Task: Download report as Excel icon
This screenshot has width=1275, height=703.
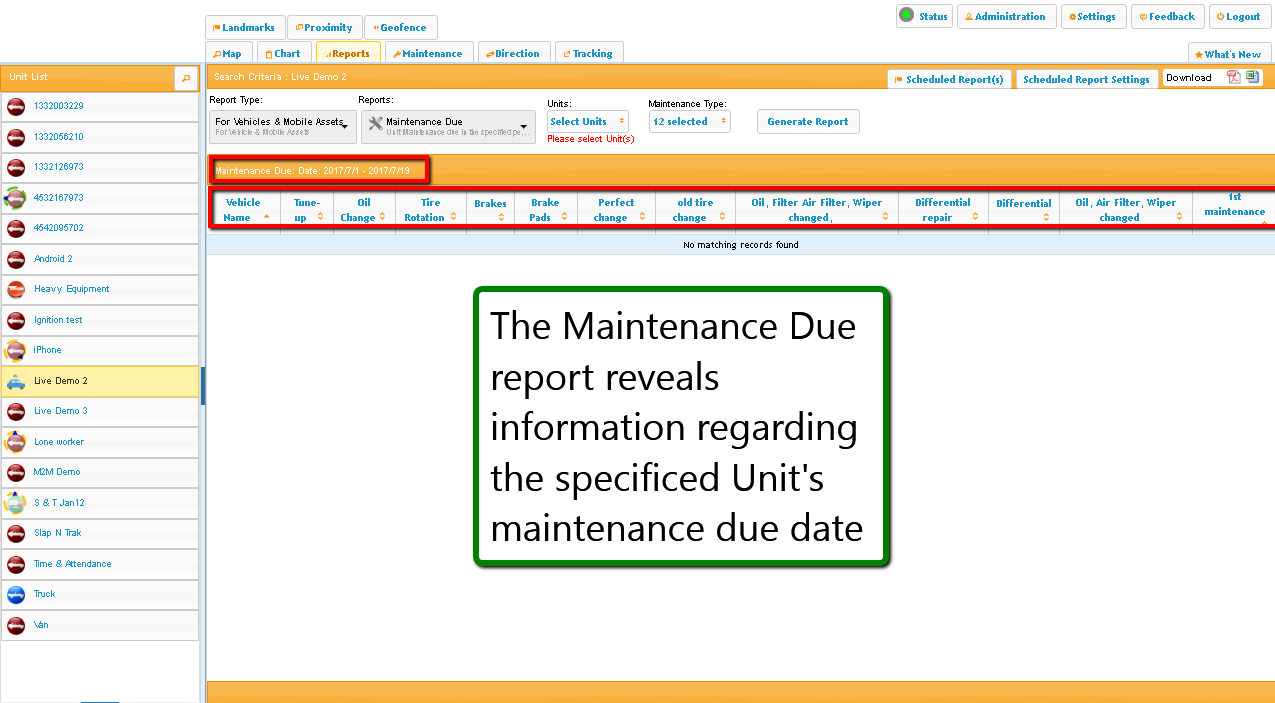Action: coord(1251,78)
